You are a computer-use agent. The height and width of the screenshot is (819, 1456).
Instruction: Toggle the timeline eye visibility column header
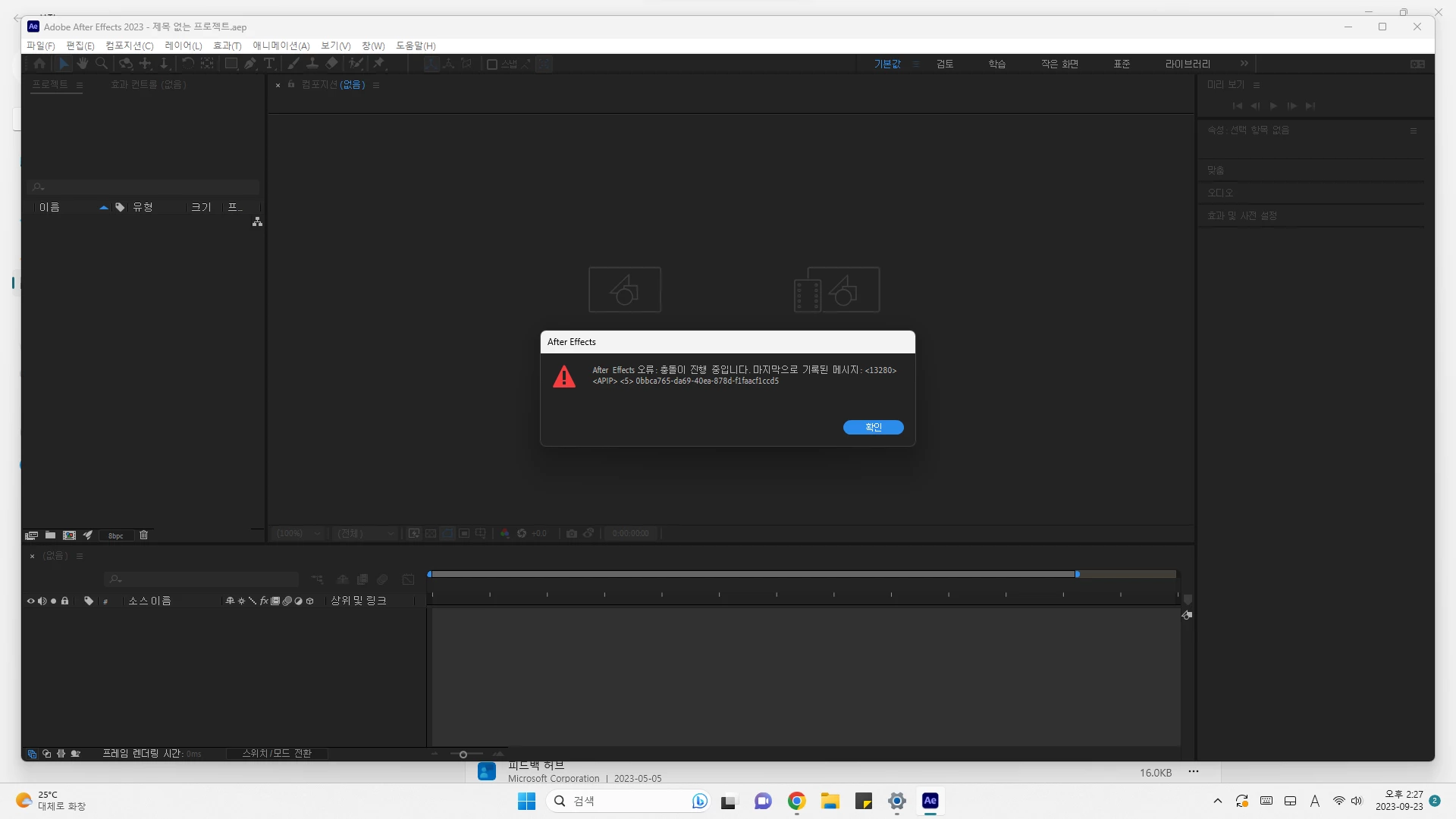click(31, 601)
